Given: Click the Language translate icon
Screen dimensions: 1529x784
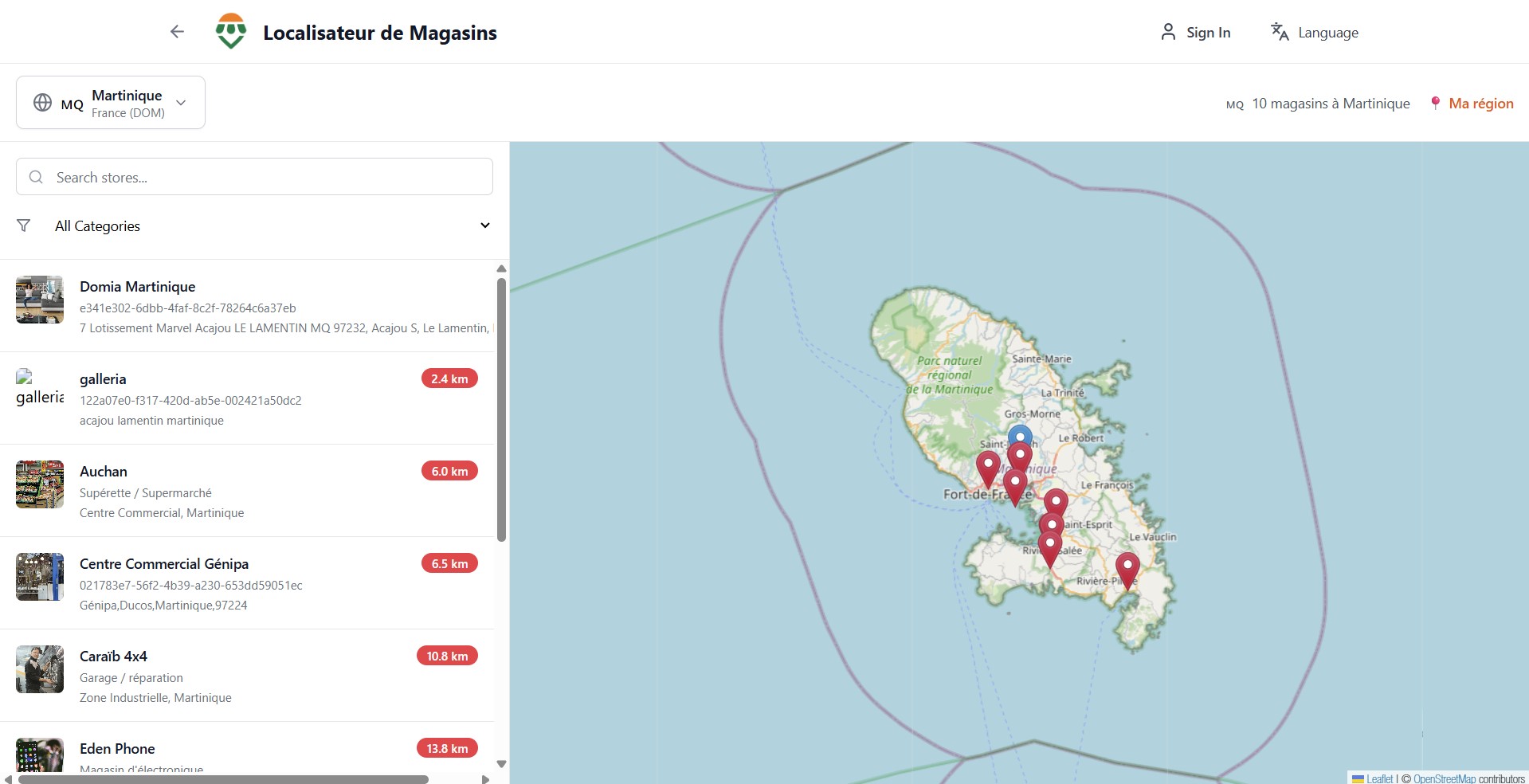Looking at the screenshot, I should [x=1280, y=32].
